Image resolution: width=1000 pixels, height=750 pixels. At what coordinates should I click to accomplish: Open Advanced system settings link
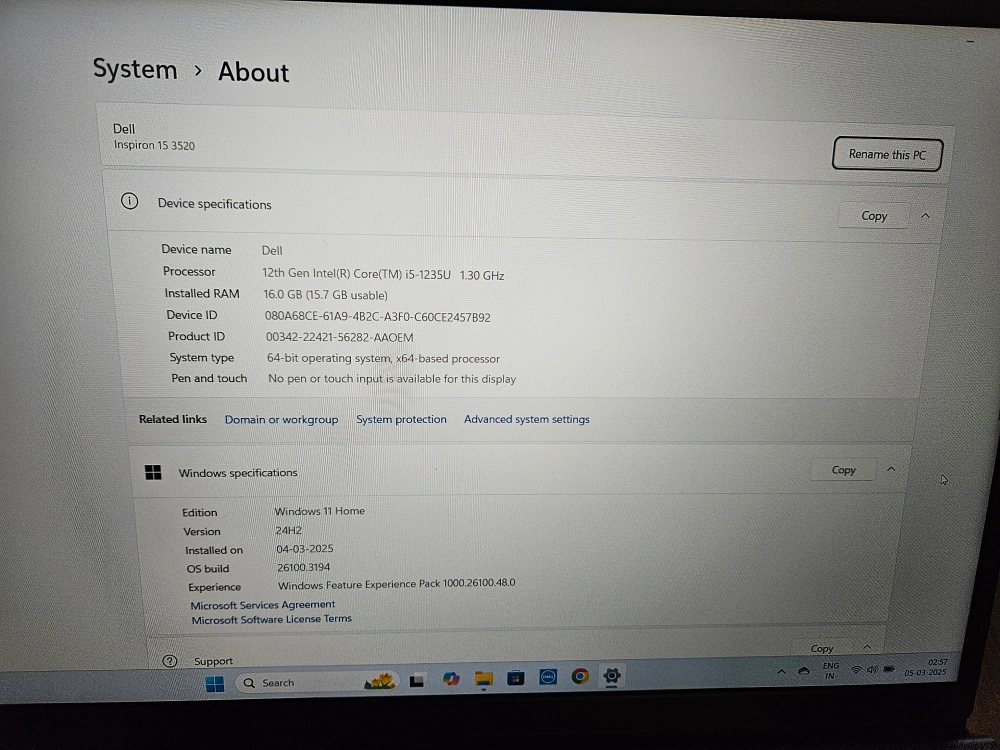point(526,419)
